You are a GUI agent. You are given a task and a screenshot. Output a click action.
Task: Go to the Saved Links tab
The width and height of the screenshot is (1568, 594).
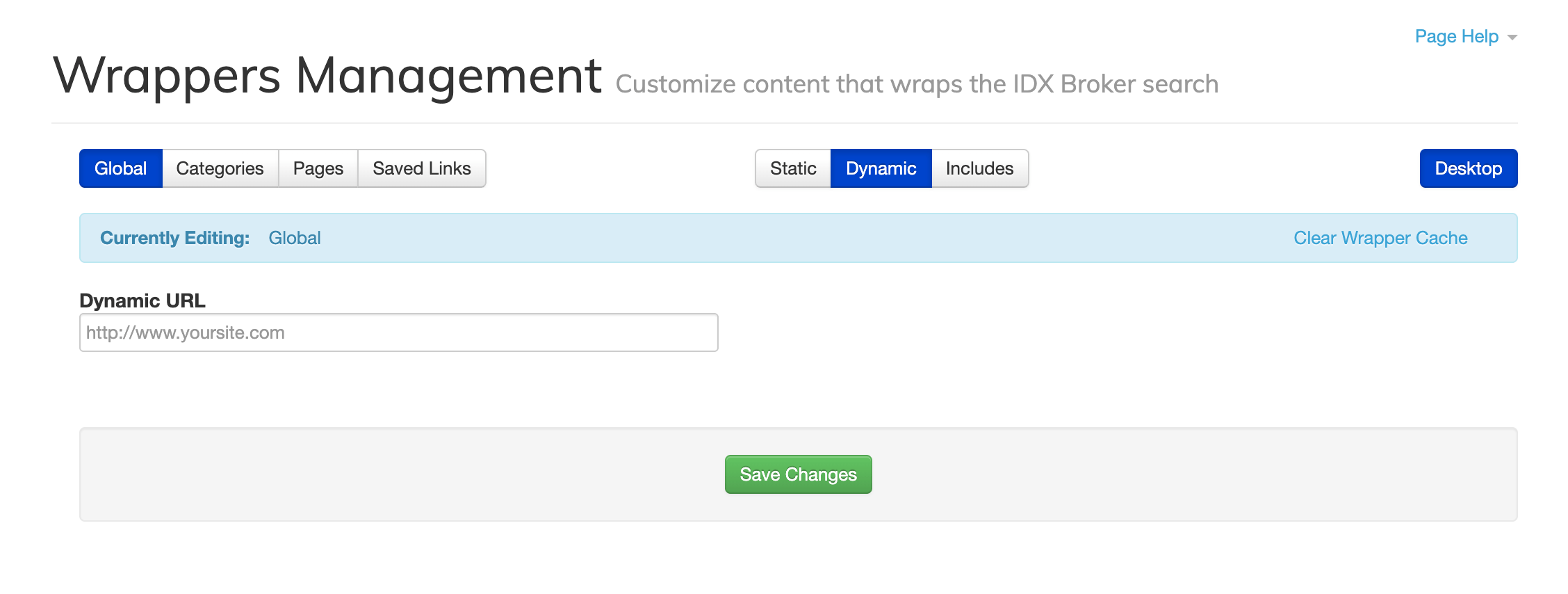point(421,168)
